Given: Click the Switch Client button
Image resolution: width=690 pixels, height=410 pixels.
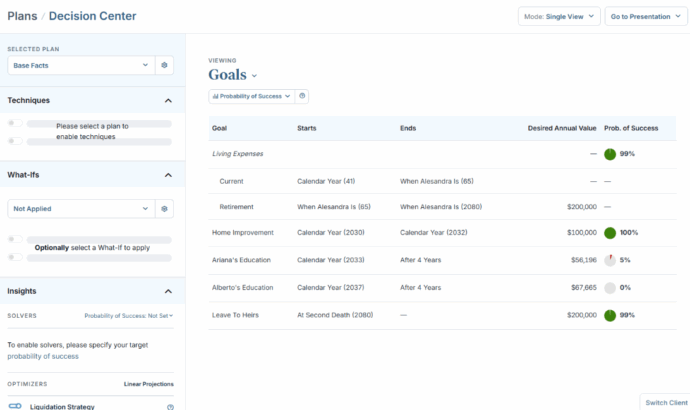Looking at the screenshot, I should (x=664, y=402).
